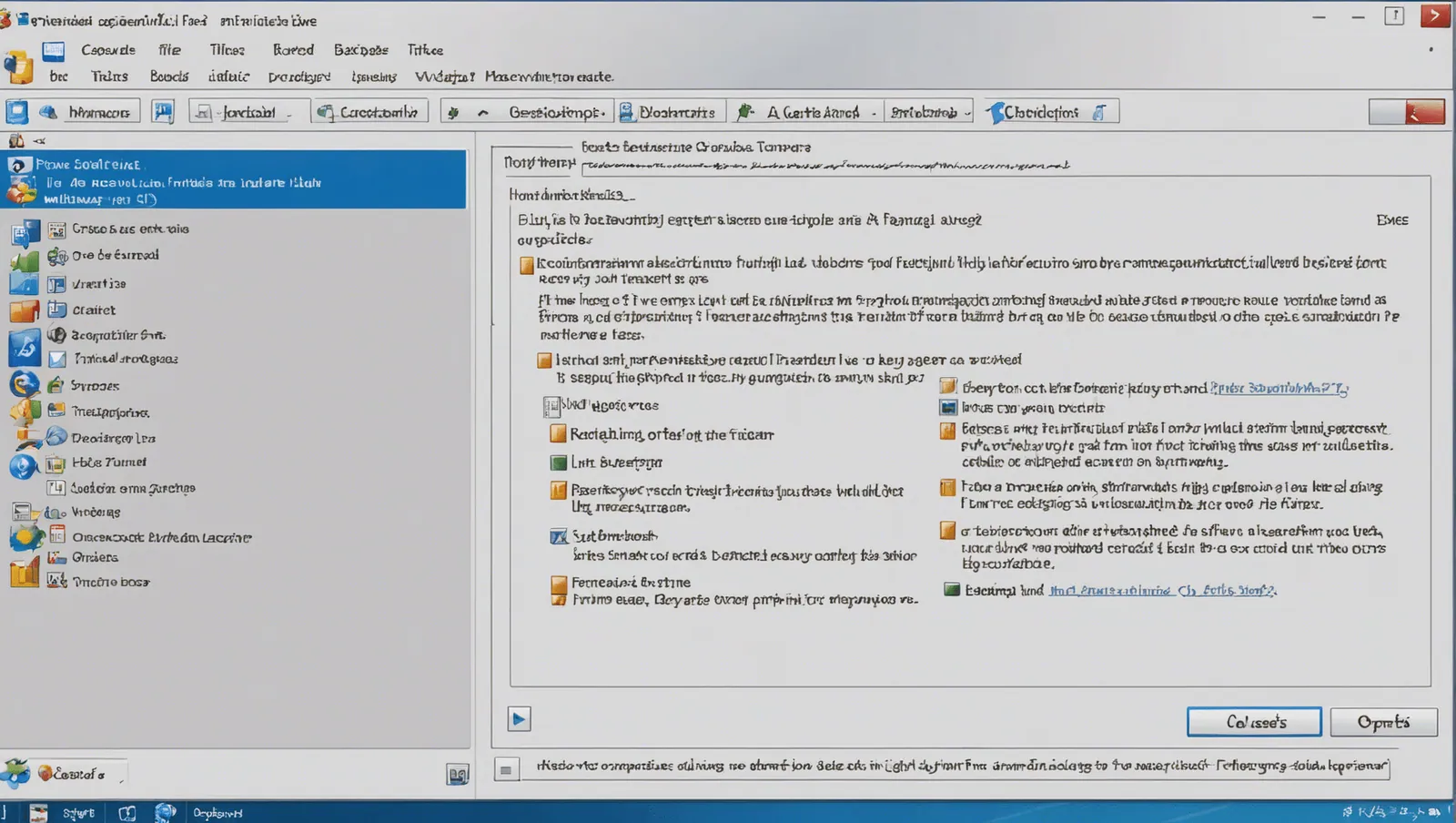Click the blue monitor icon starting the toolbar

pyautogui.click(x=17, y=112)
